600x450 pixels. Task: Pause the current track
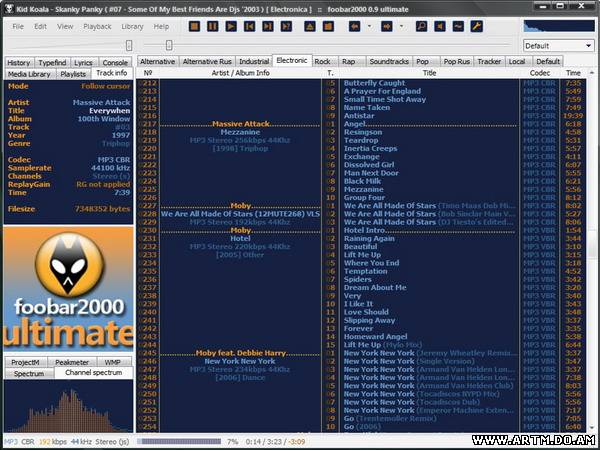tap(213, 26)
